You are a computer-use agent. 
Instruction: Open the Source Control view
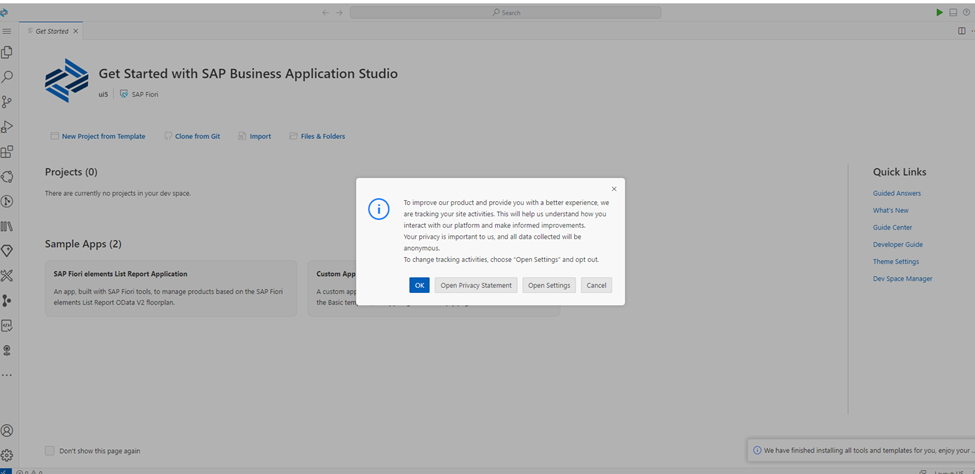[x=7, y=102]
